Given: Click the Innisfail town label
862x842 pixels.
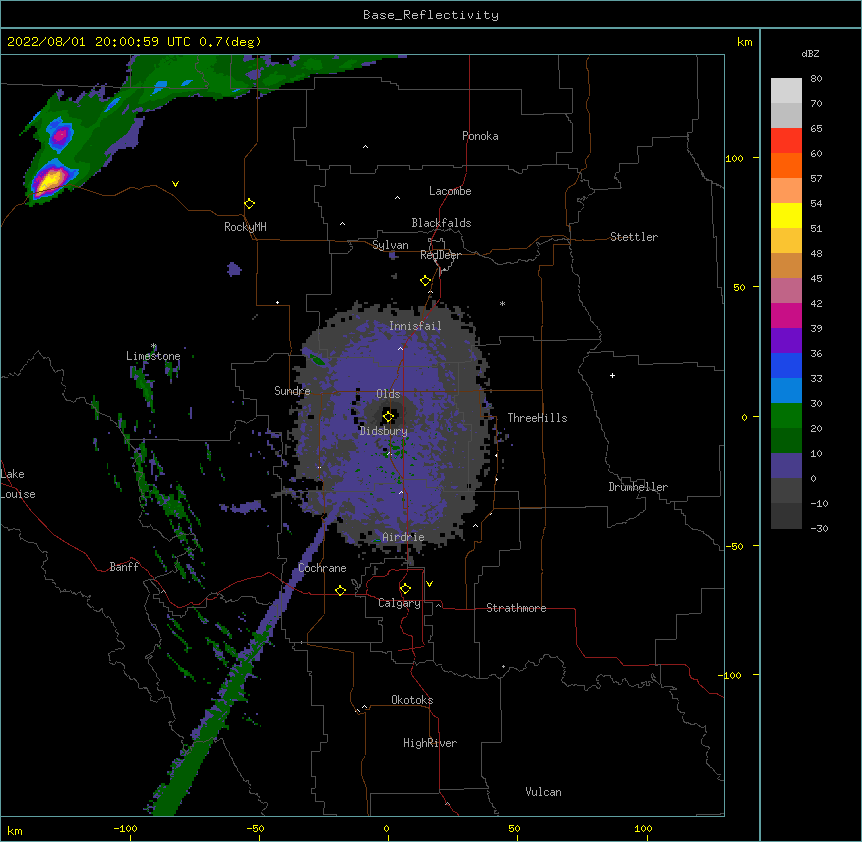Looking at the screenshot, I should 415,326.
